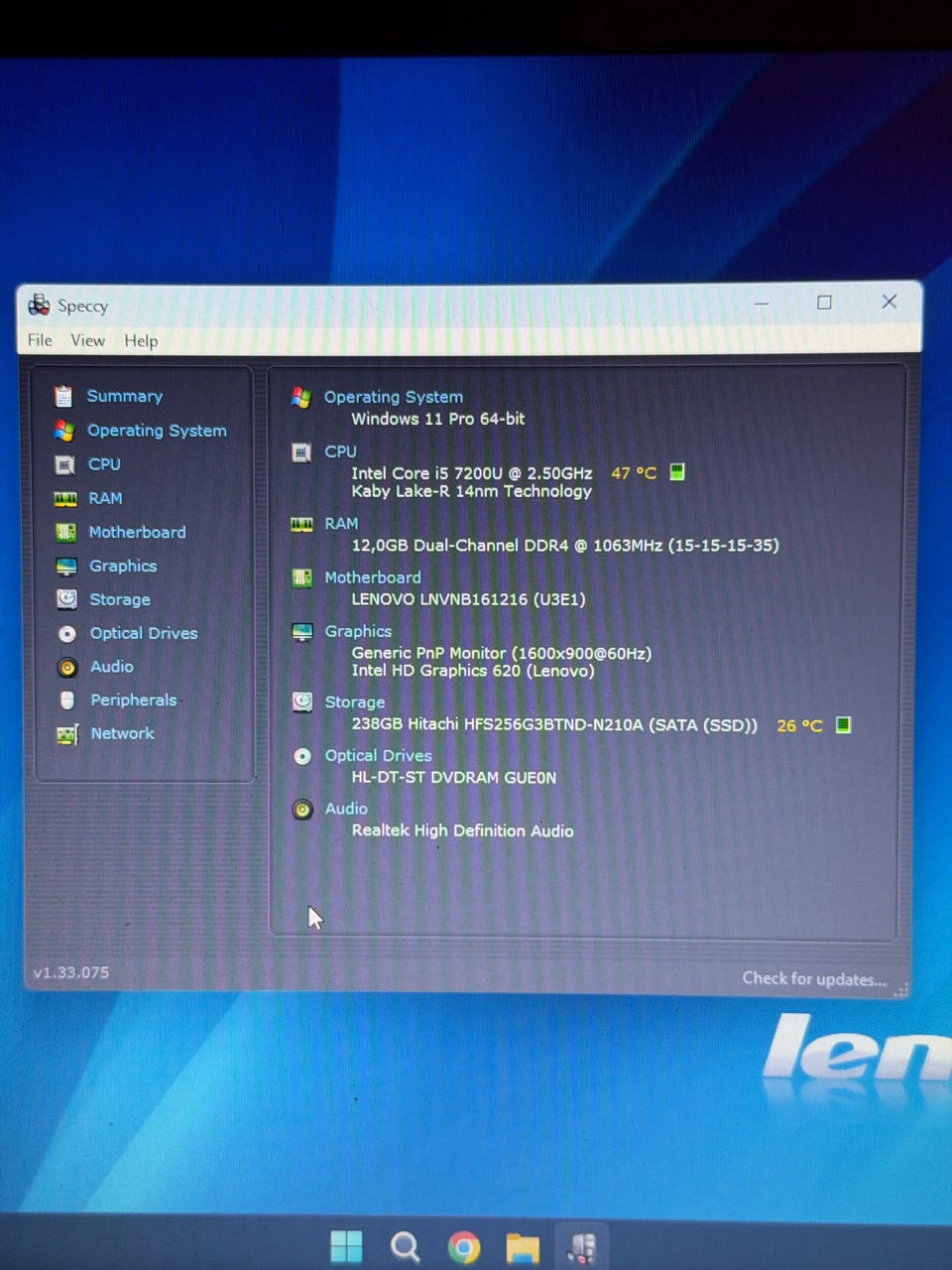The width and height of the screenshot is (952, 1270).
Task: Select Operating System in the sidebar
Action: pyautogui.click(x=157, y=431)
